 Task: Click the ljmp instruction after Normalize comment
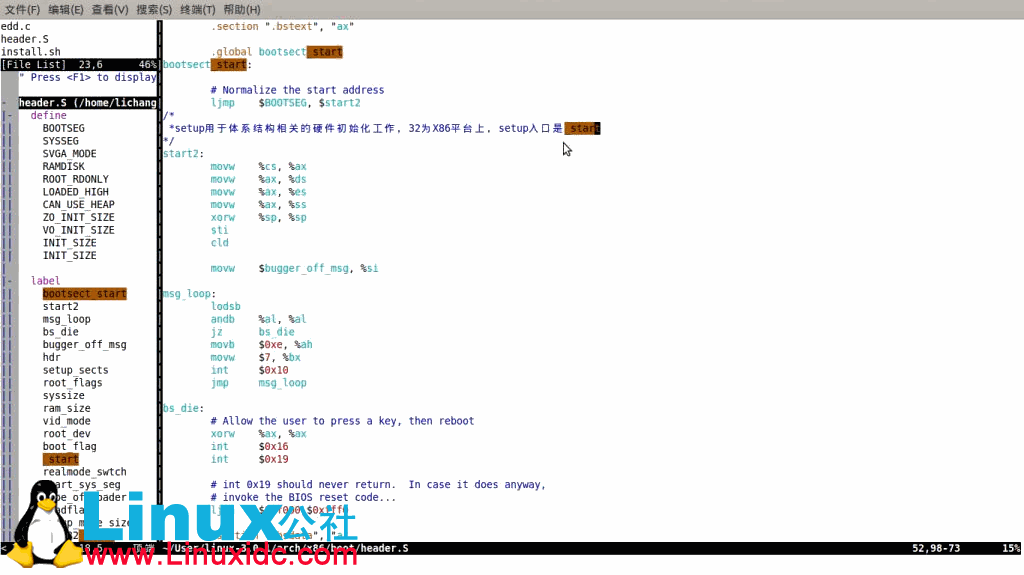pyautogui.click(x=222, y=103)
